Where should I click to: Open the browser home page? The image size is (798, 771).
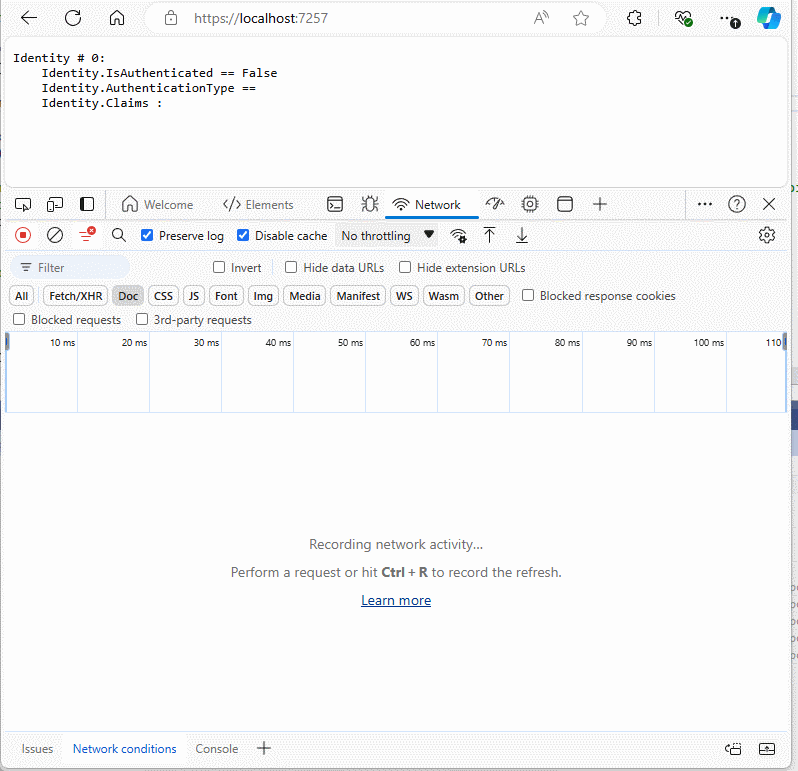(117, 18)
